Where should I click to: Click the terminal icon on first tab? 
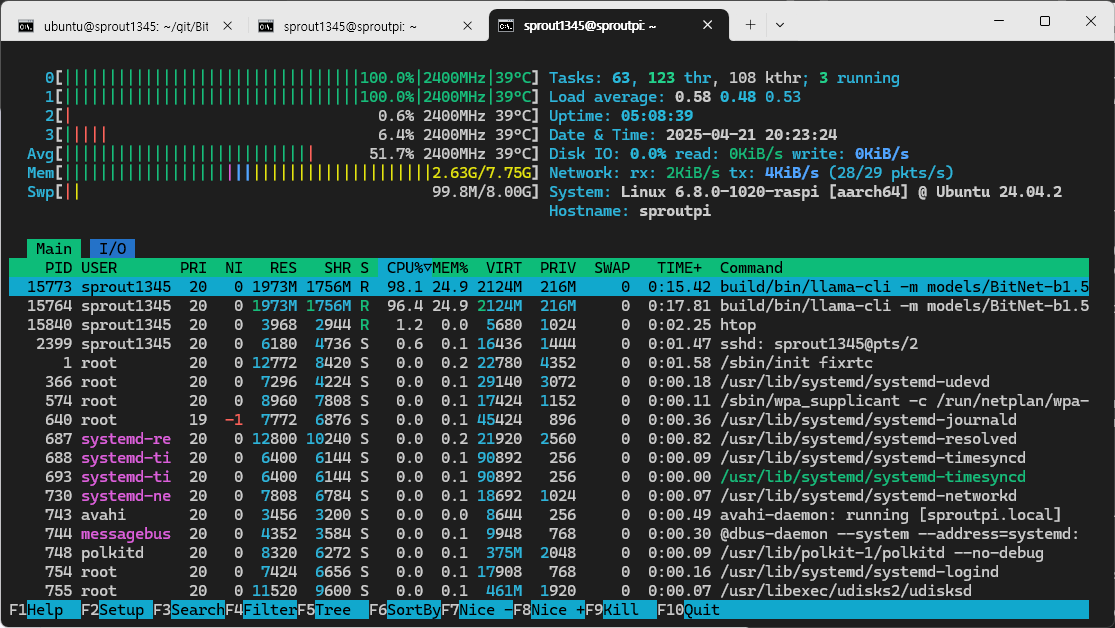pyautogui.click(x=26, y=26)
